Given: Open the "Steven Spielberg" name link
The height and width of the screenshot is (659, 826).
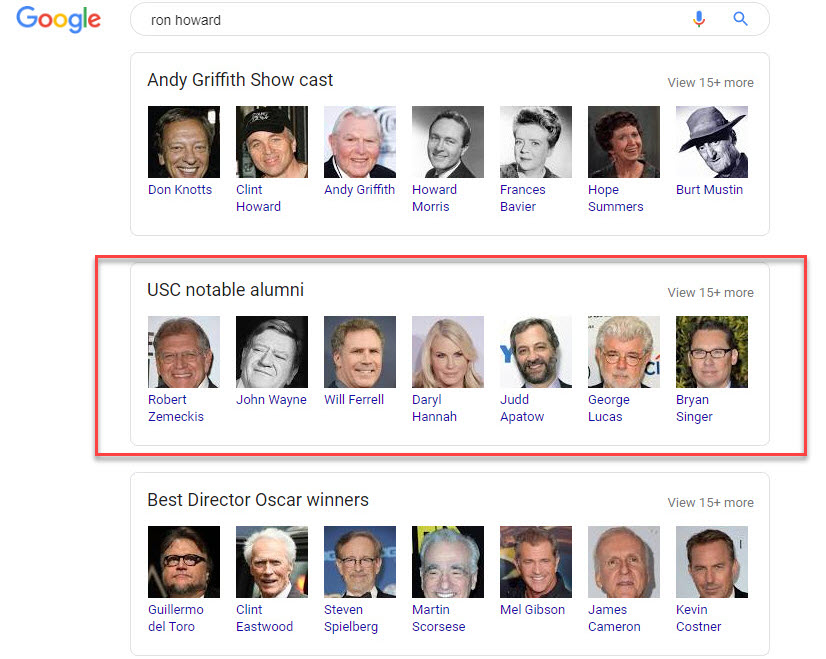Looking at the screenshot, I should coord(351,618).
